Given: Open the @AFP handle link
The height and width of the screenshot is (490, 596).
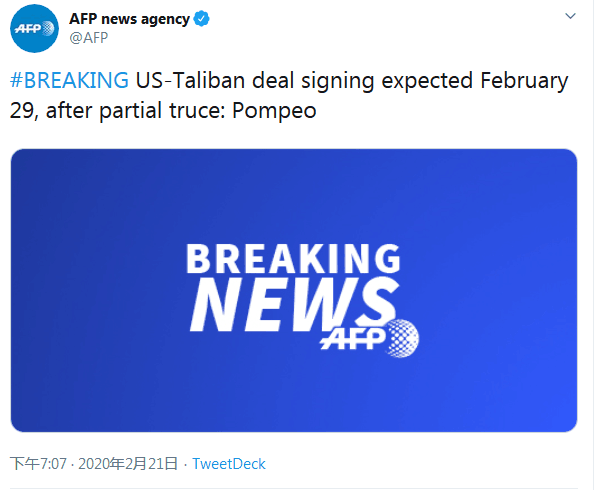Looking at the screenshot, I should [x=89, y=38].
